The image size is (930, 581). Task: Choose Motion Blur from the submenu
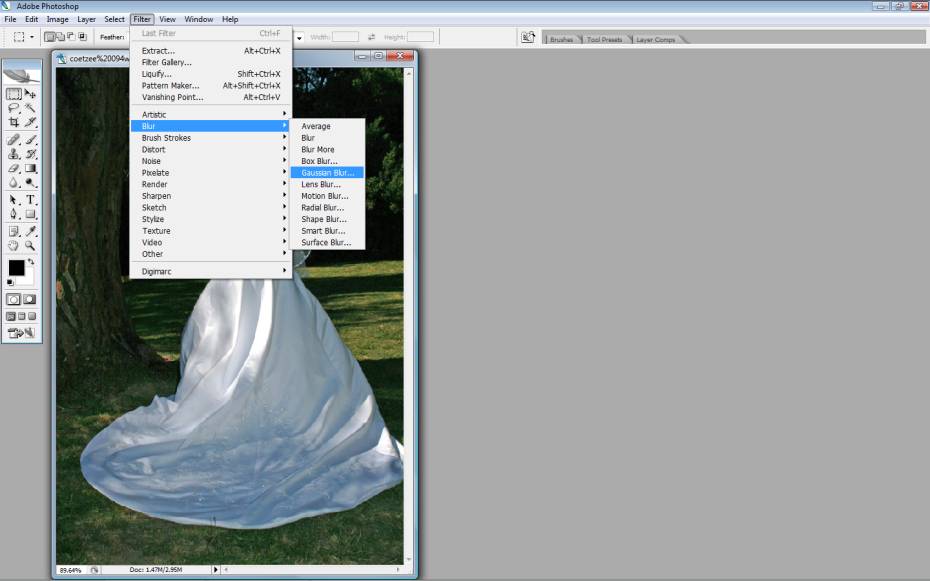pyautogui.click(x=327, y=196)
